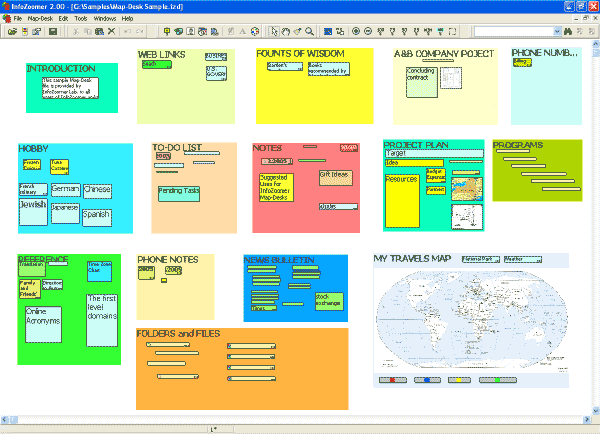Click the green marker button under travels map
600x434 pixels.
tap(498, 380)
